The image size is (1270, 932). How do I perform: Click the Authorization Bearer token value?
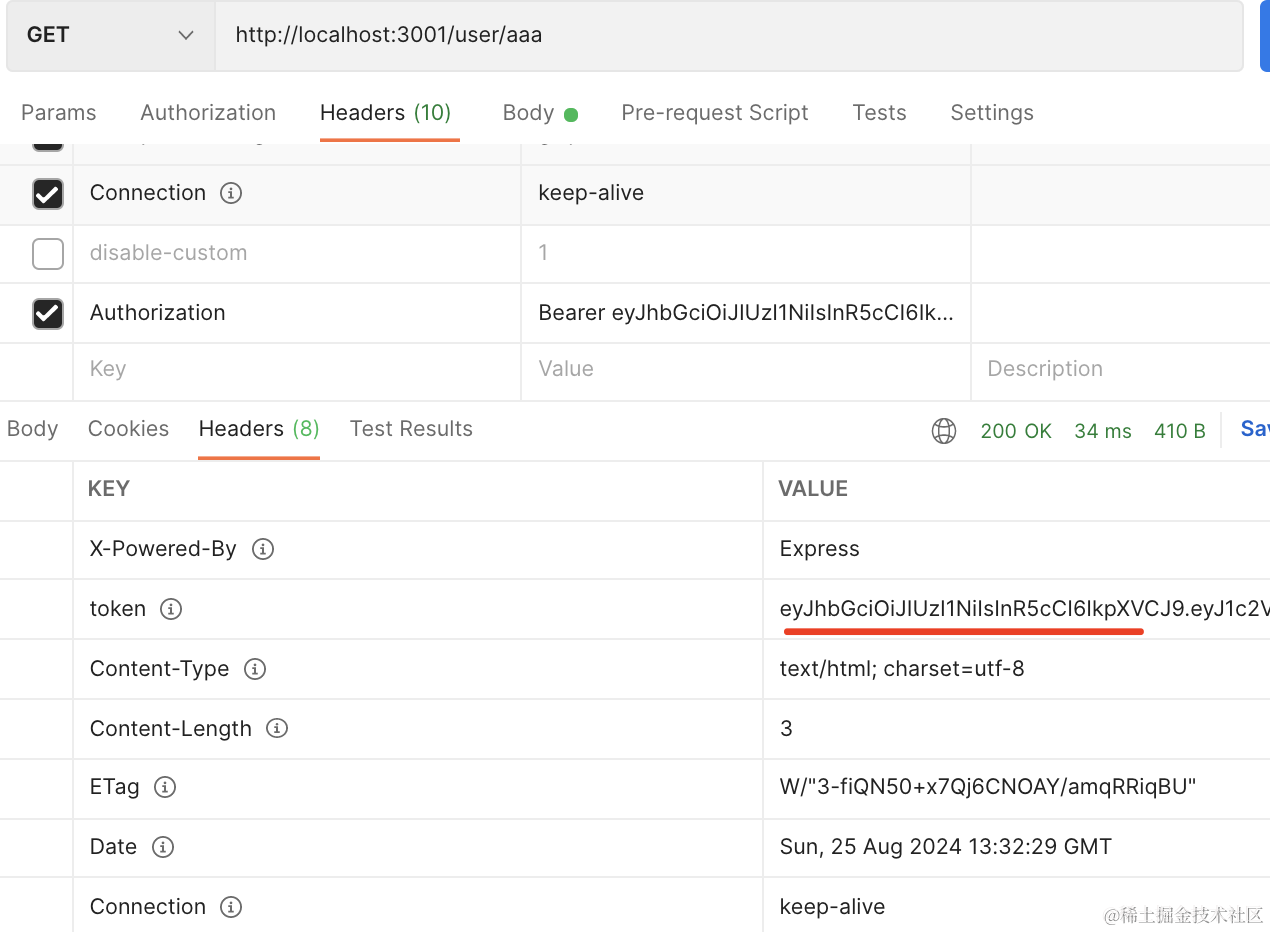click(x=745, y=313)
